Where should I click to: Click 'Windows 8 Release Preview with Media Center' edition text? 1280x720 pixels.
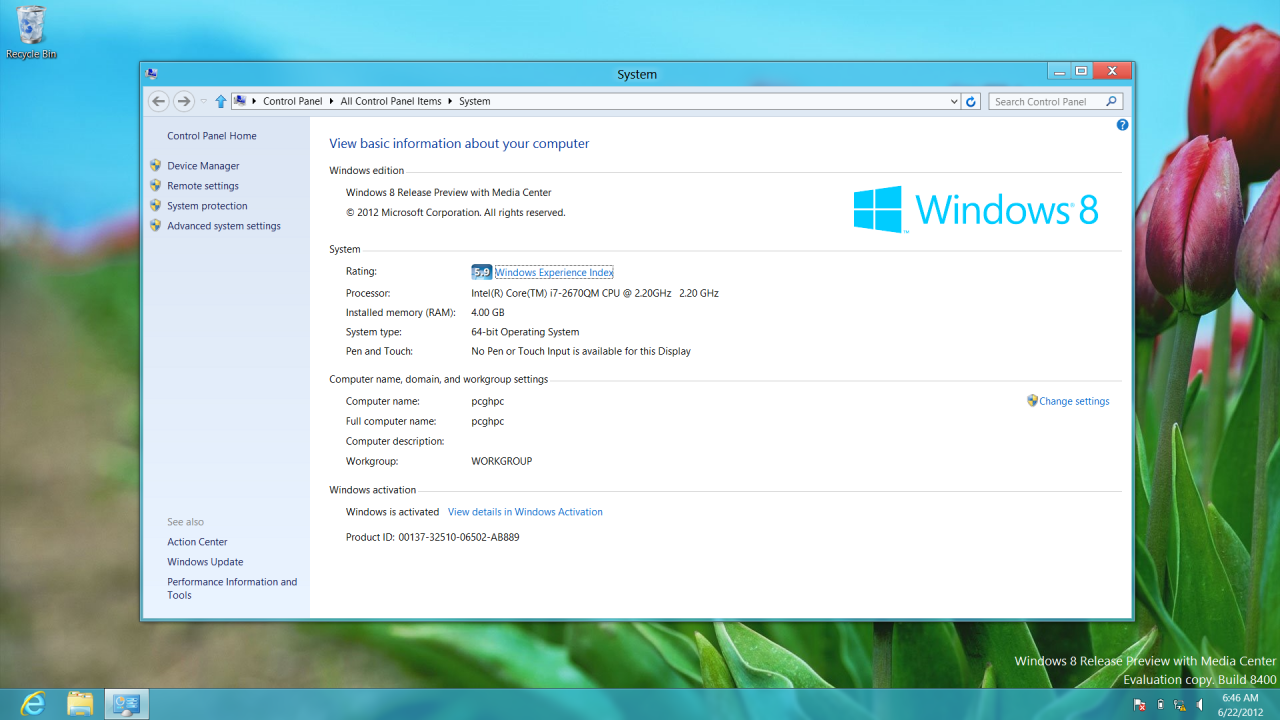(x=449, y=193)
